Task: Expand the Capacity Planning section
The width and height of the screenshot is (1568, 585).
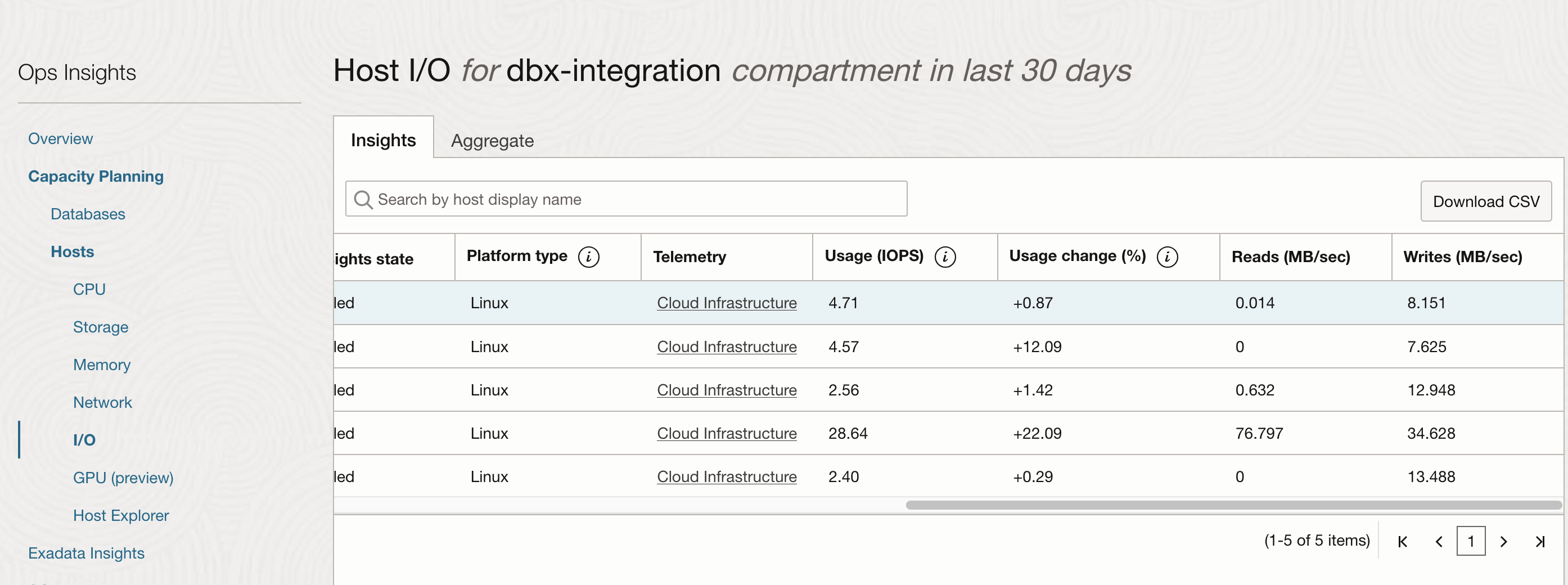Action: click(96, 176)
